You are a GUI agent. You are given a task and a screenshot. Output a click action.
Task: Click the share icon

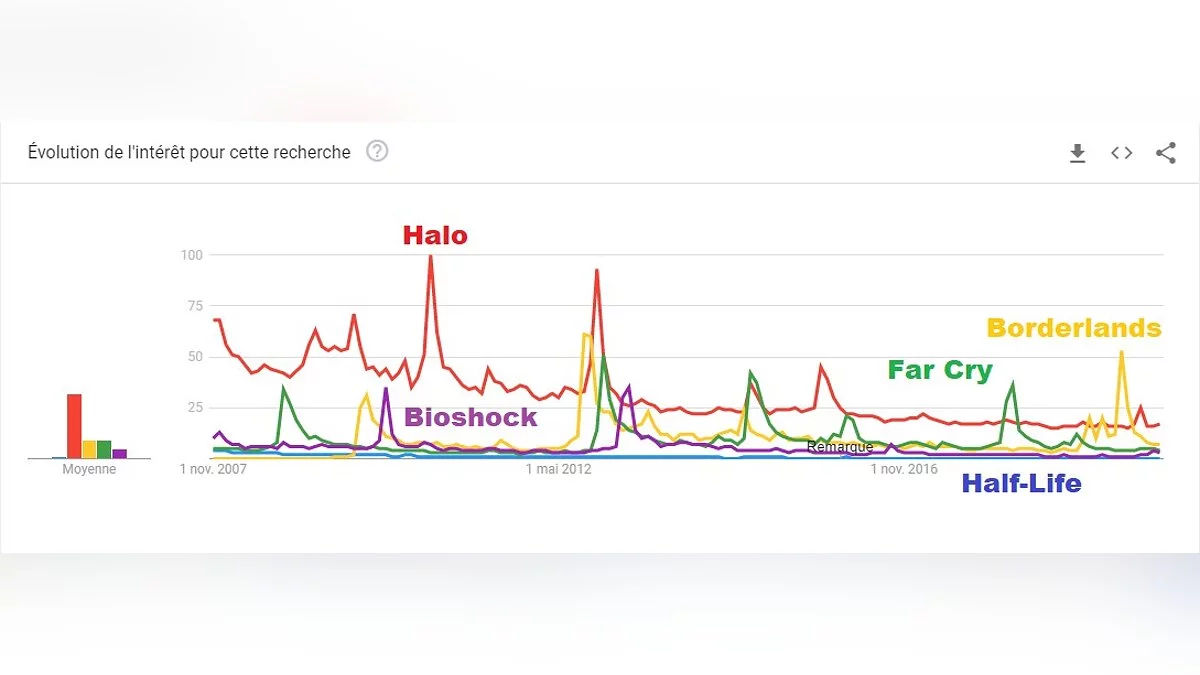1165,153
